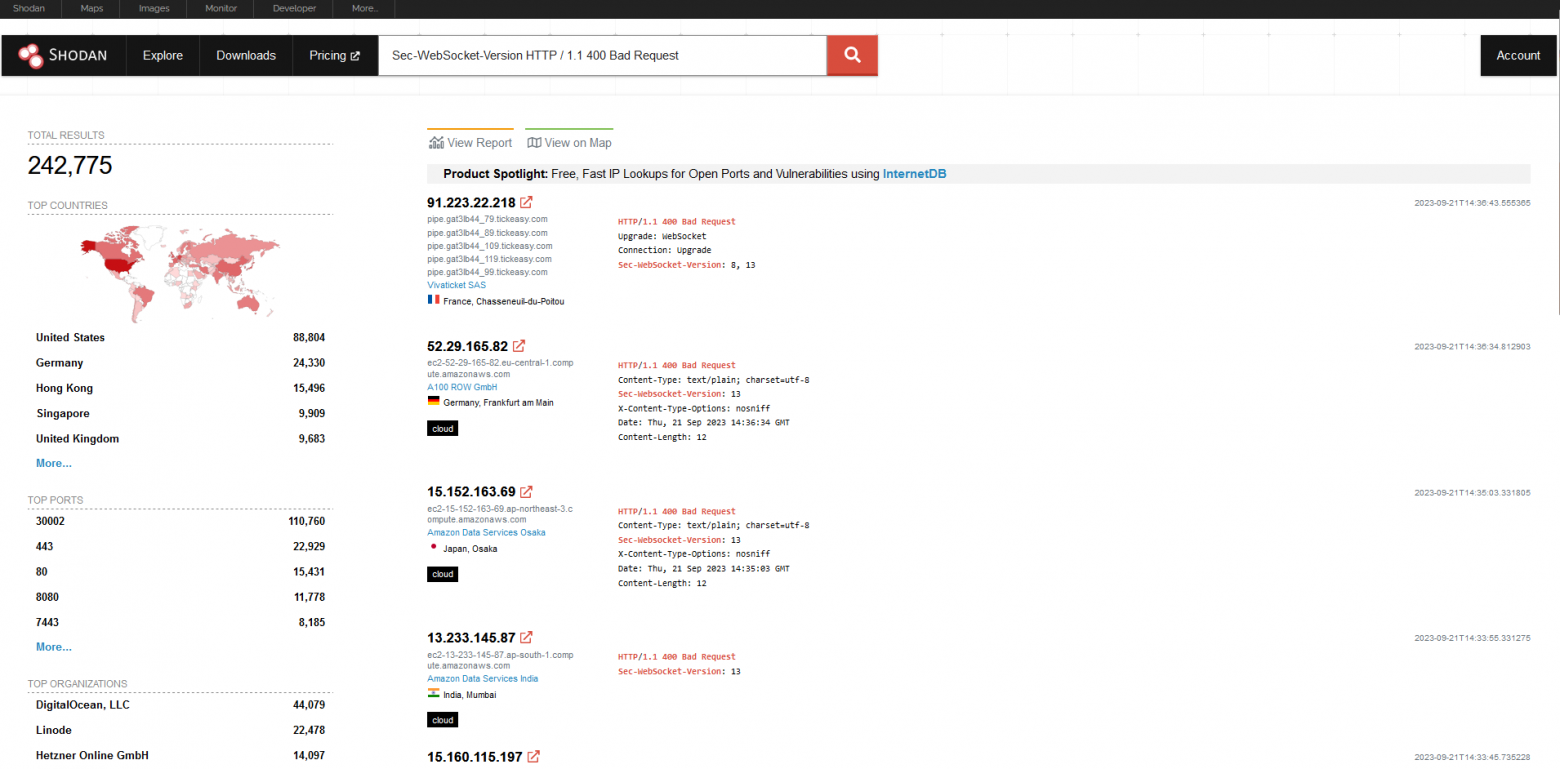Image resolution: width=1560 pixels, height=769 pixels.
Task: Open the Explore menu
Action: 163,56
